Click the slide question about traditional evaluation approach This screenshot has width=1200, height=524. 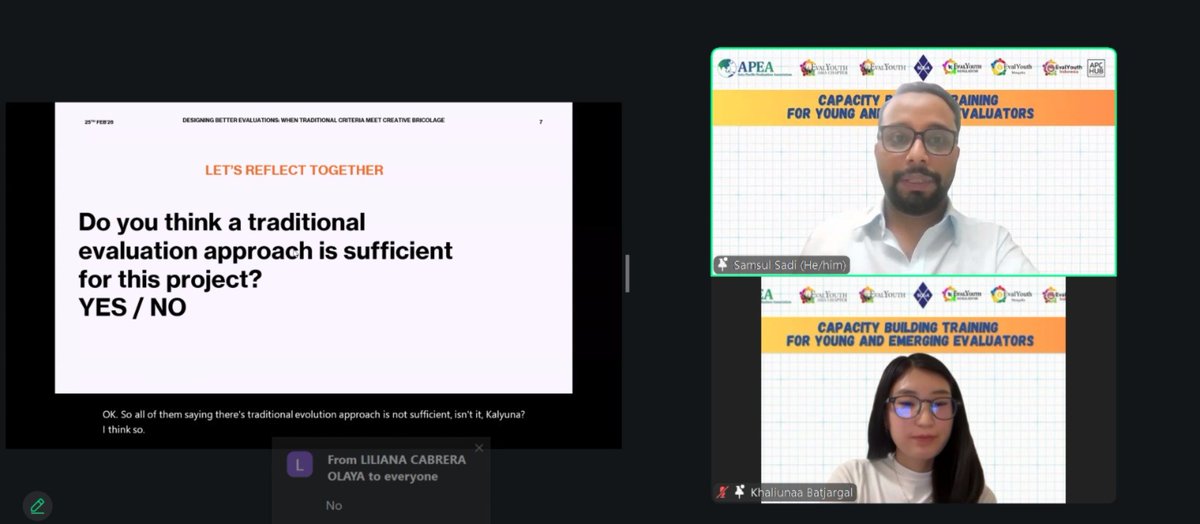pos(266,250)
